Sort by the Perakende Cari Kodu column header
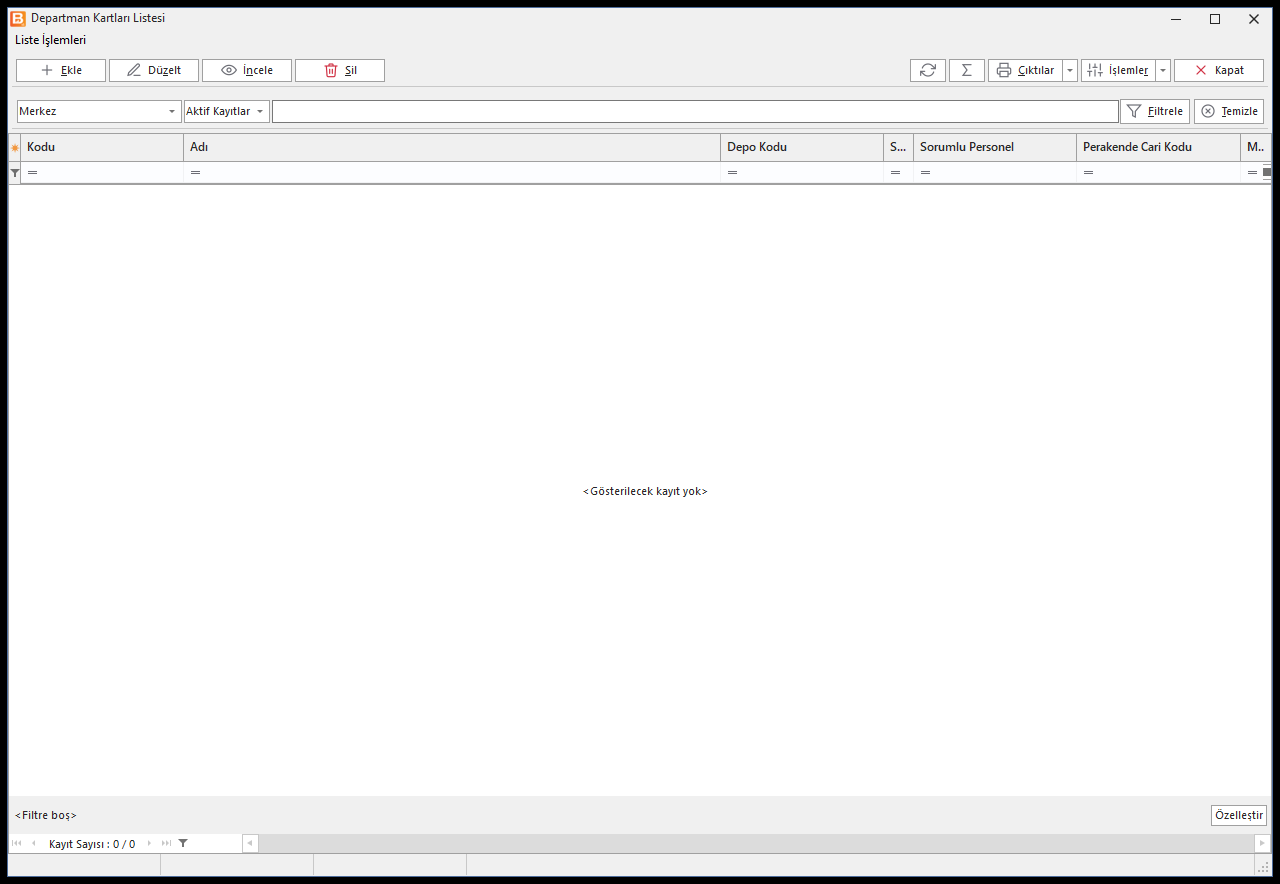Image resolution: width=1280 pixels, height=884 pixels. 1158,148
